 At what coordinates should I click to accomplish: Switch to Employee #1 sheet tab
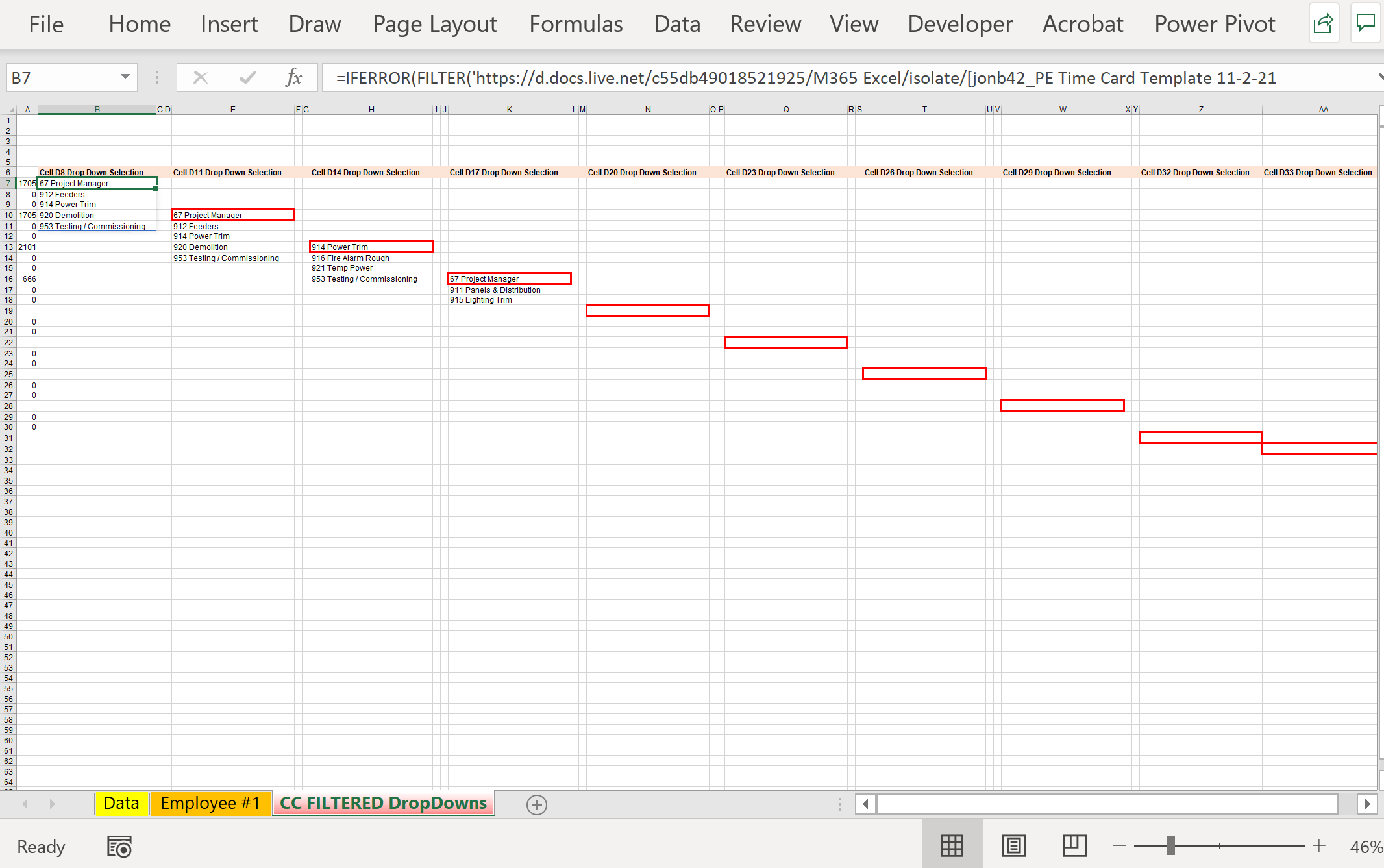pos(210,804)
